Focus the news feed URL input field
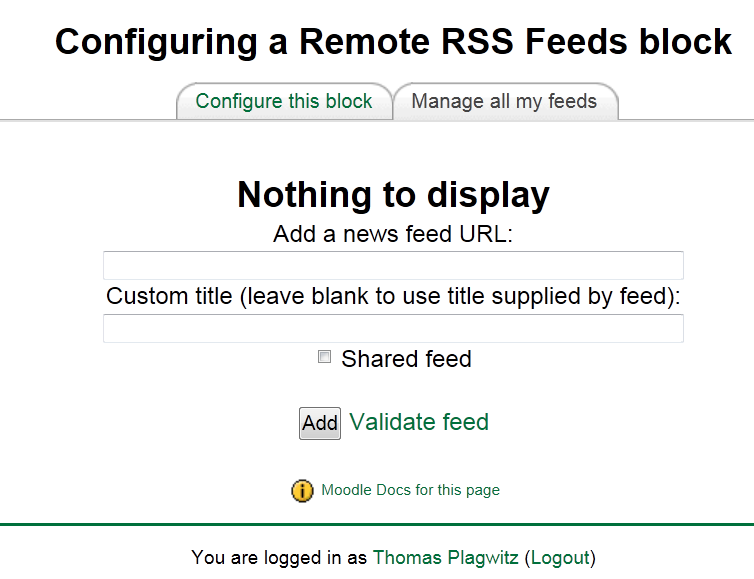This screenshot has width=754, height=579. point(393,266)
